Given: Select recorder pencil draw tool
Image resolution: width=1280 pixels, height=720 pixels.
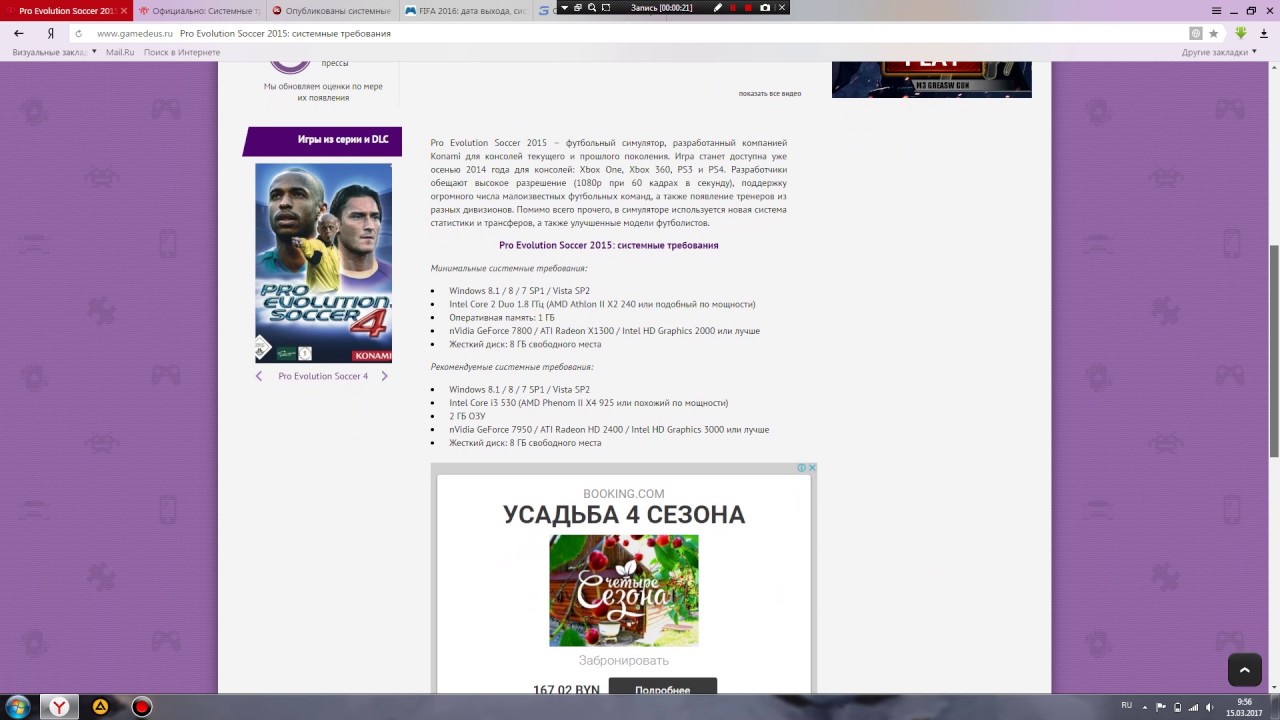Looking at the screenshot, I should [718, 7].
